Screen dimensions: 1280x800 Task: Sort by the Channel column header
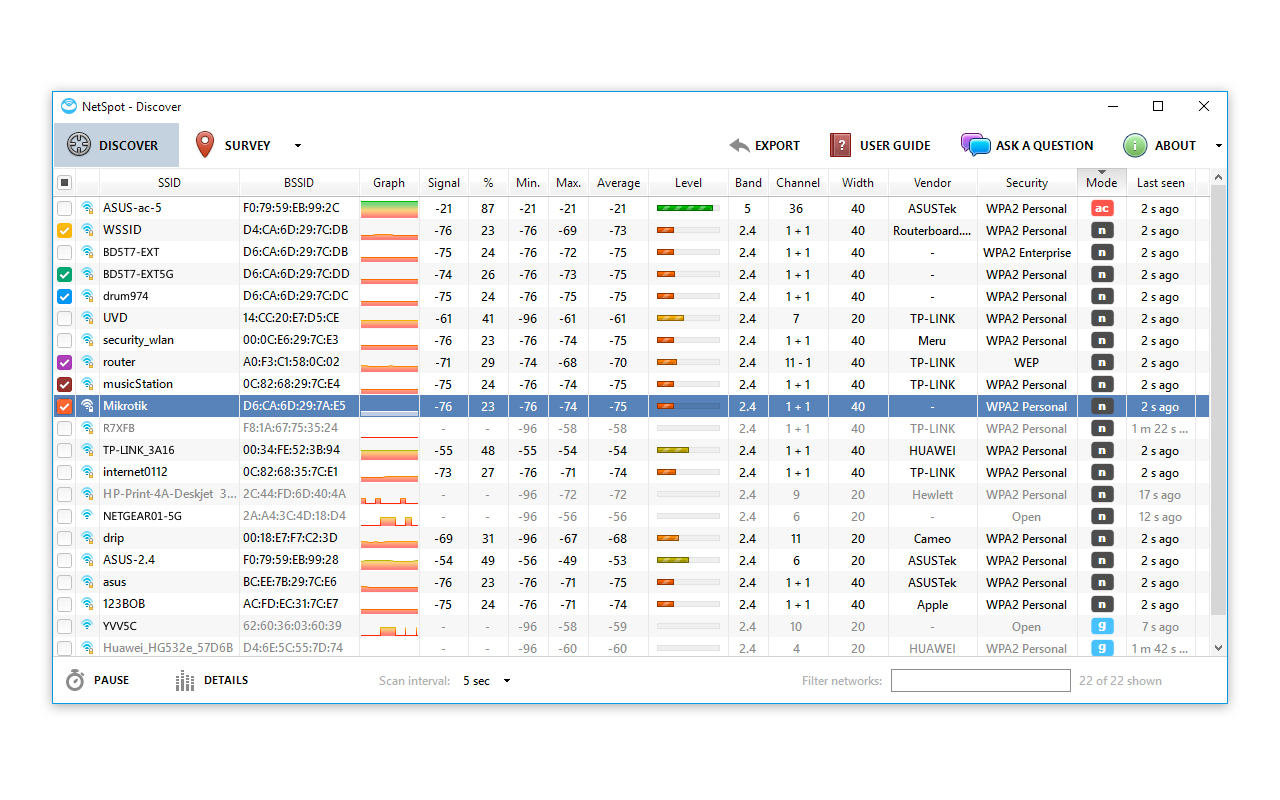click(798, 182)
